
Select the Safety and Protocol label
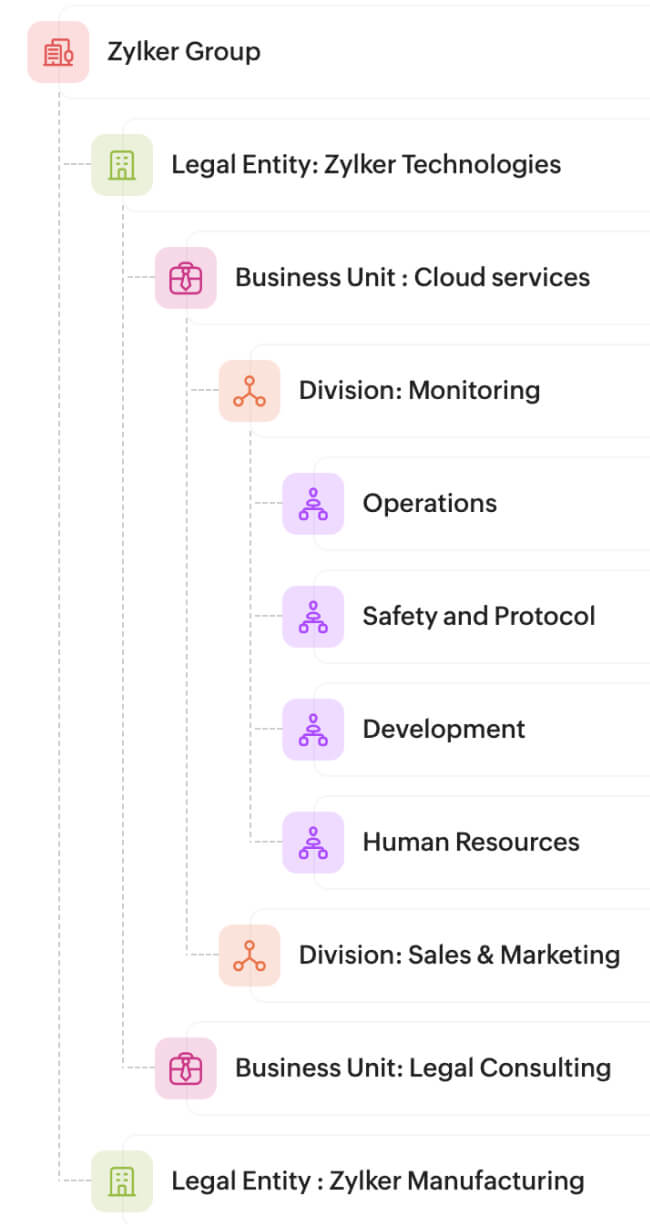(478, 617)
